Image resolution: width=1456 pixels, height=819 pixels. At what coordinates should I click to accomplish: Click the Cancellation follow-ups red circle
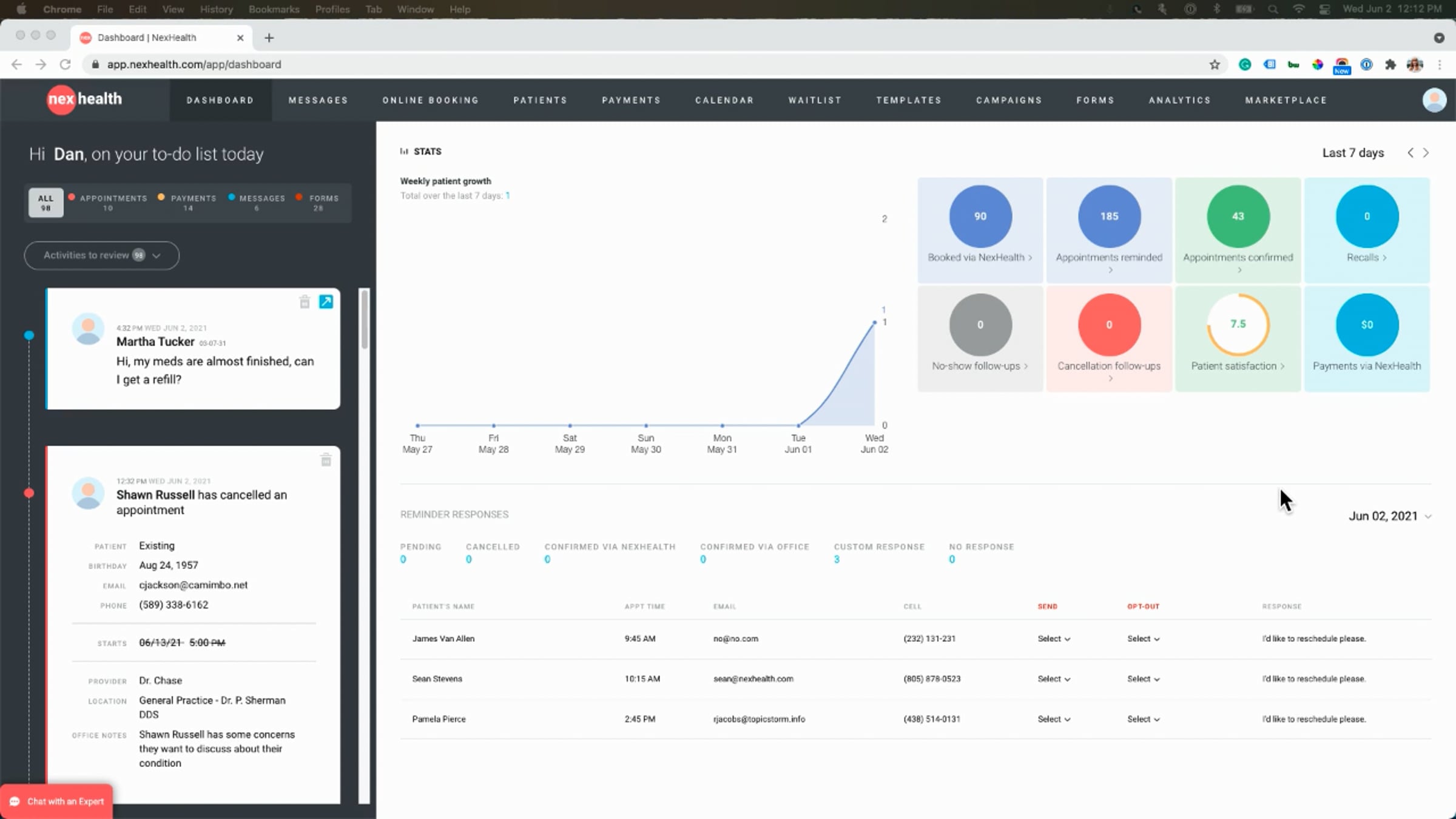pos(1109,325)
